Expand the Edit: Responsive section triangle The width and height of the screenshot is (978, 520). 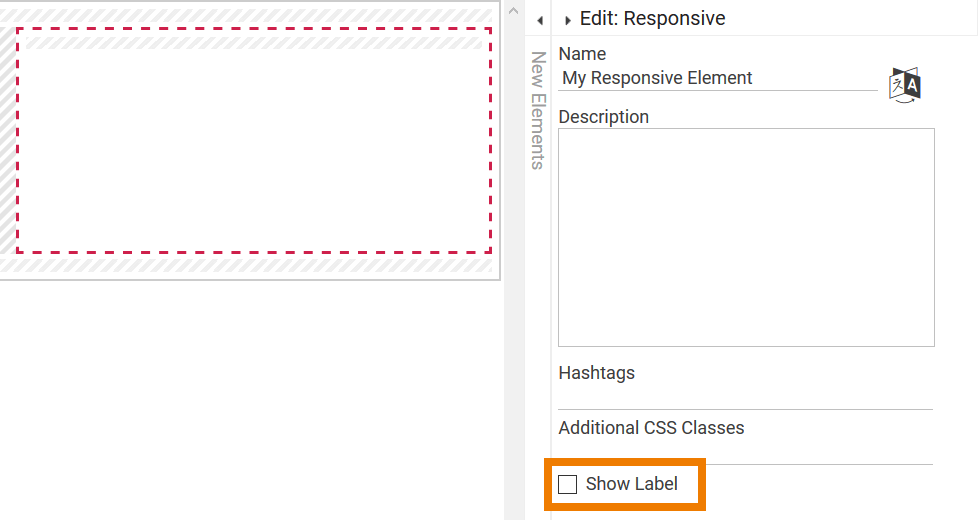click(x=568, y=20)
